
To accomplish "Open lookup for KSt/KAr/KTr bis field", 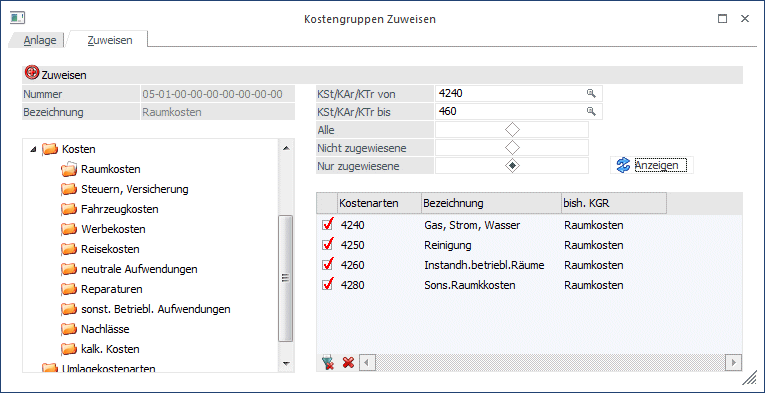I will coord(591,112).
